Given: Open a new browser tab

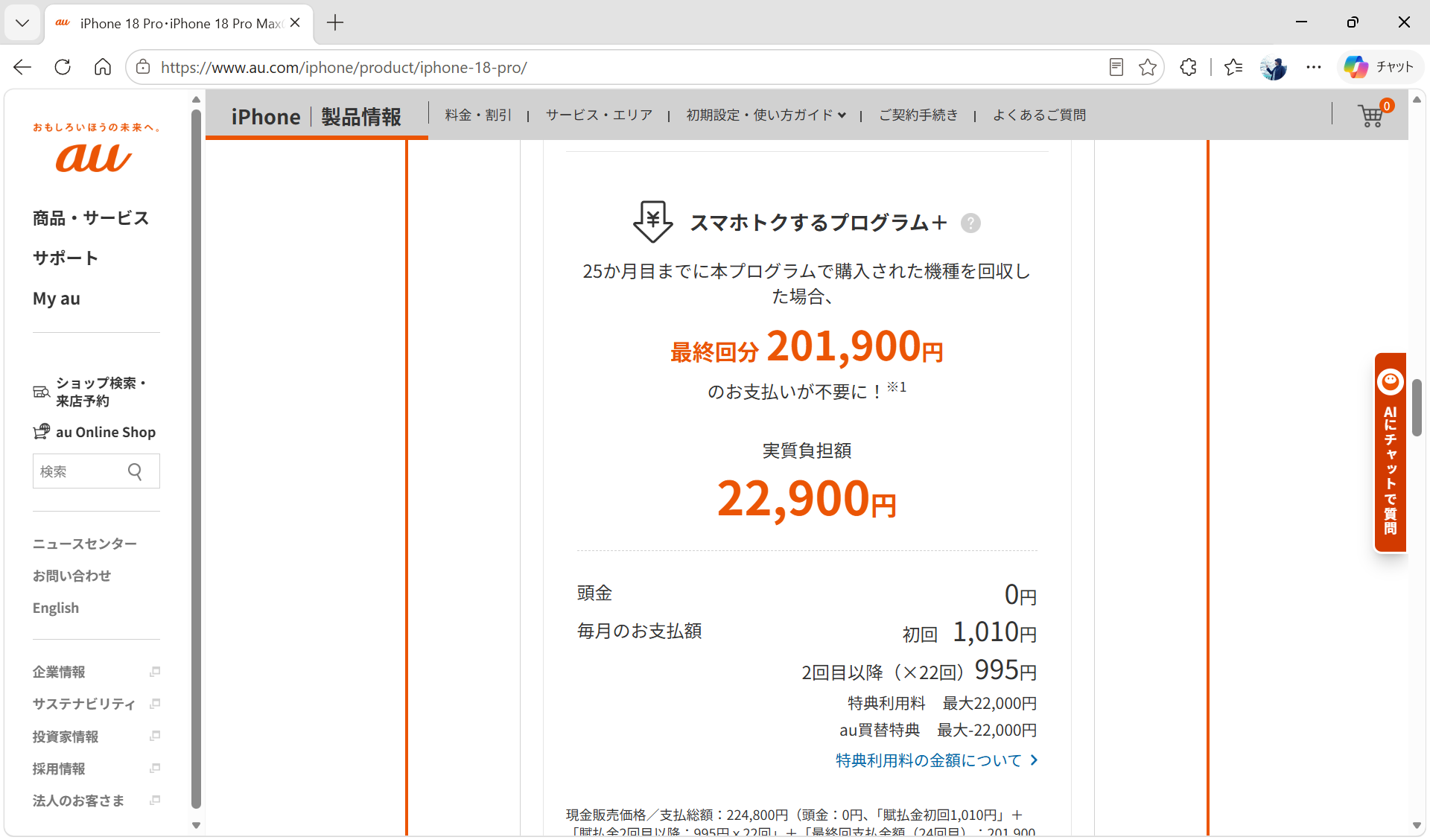Looking at the screenshot, I should click(x=335, y=23).
